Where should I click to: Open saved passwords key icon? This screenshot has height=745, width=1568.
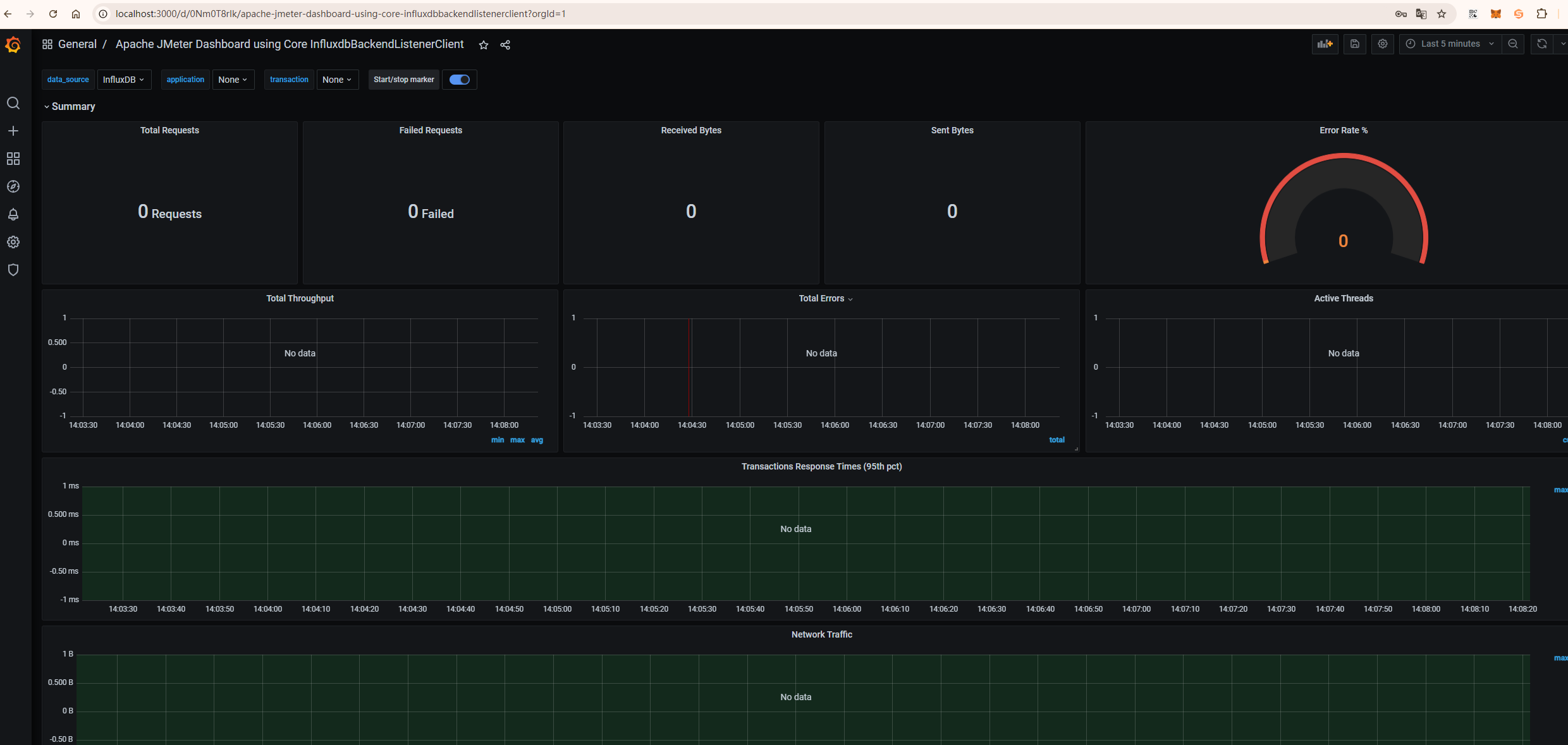coord(1401,14)
